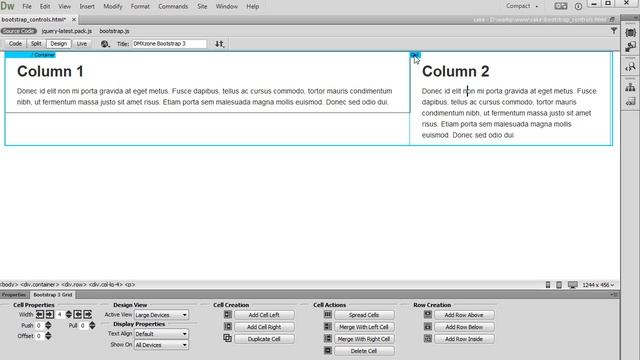Open the curly braces panel icon in right dock

630,33
